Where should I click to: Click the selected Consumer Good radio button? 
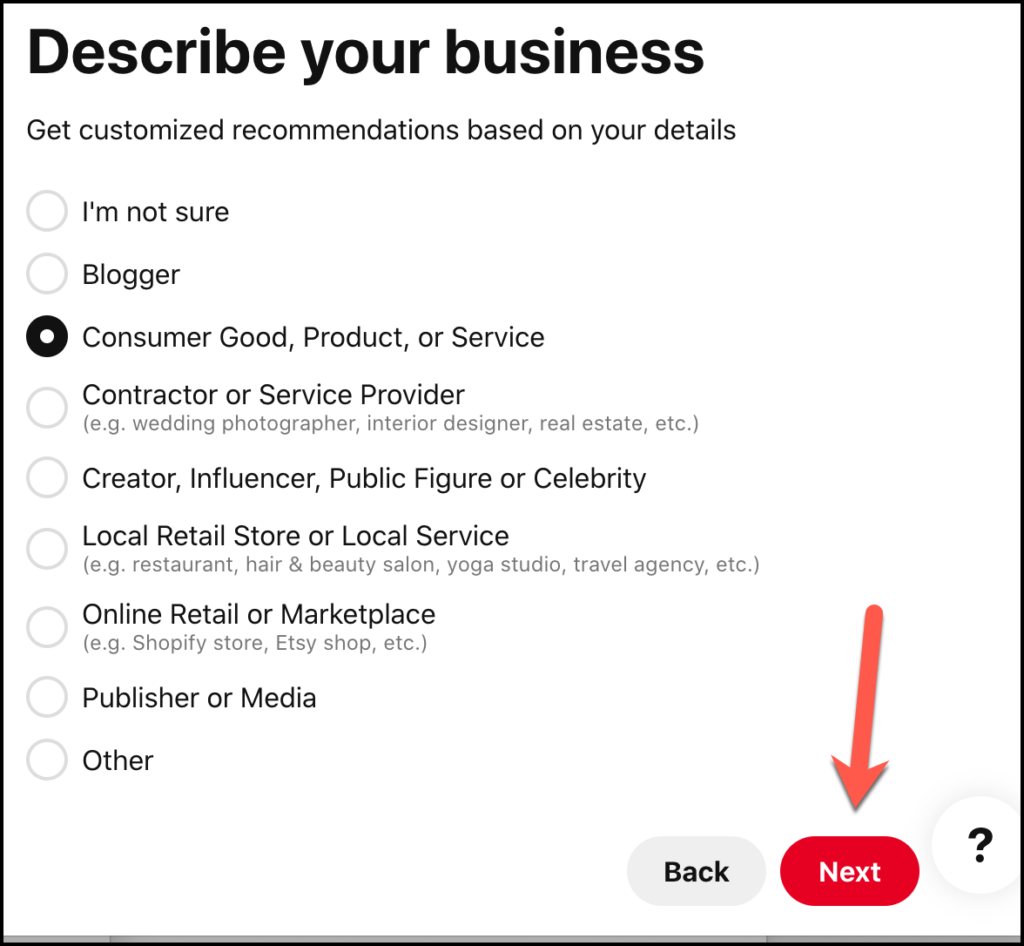coord(46,337)
